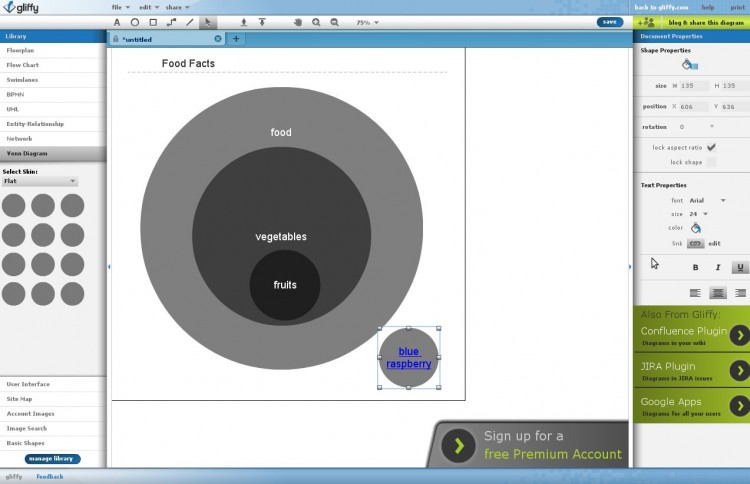Align text right
The width and height of the screenshot is (750, 484).
(740, 293)
